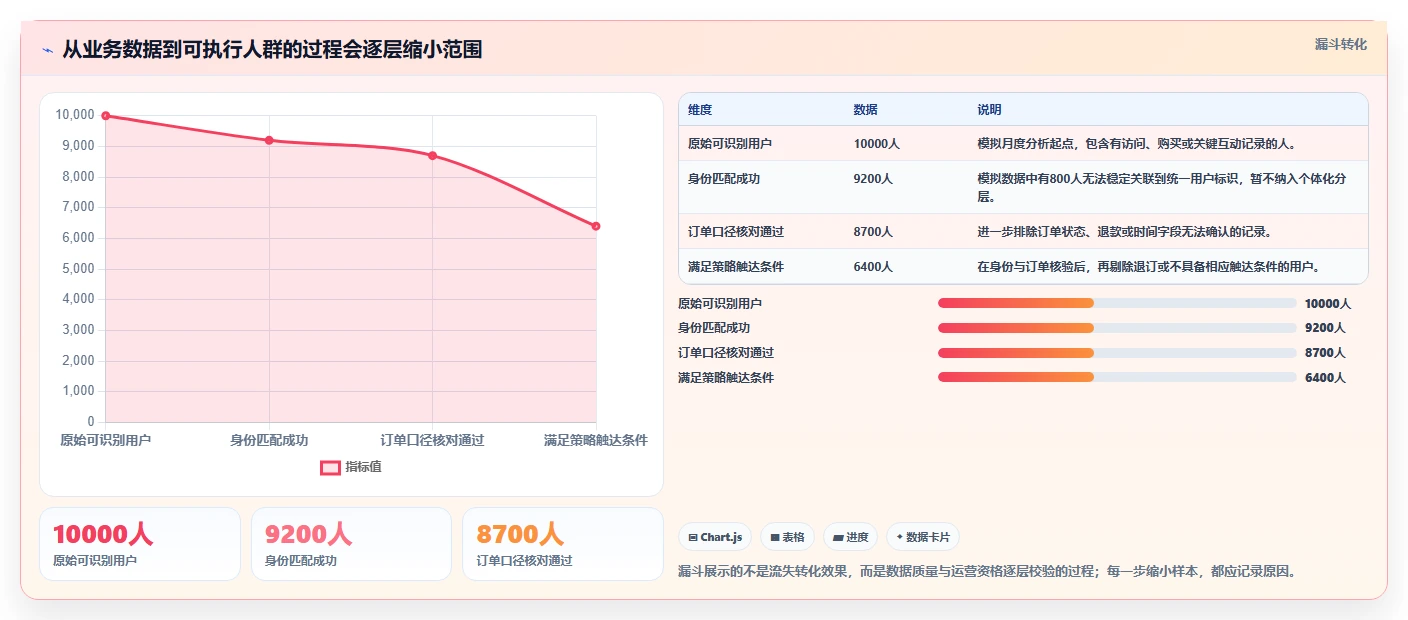Image resolution: width=1408 pixels, height=620 pixels.
Task: Click the lightning icon beside the title
Action: pos(47,50)
